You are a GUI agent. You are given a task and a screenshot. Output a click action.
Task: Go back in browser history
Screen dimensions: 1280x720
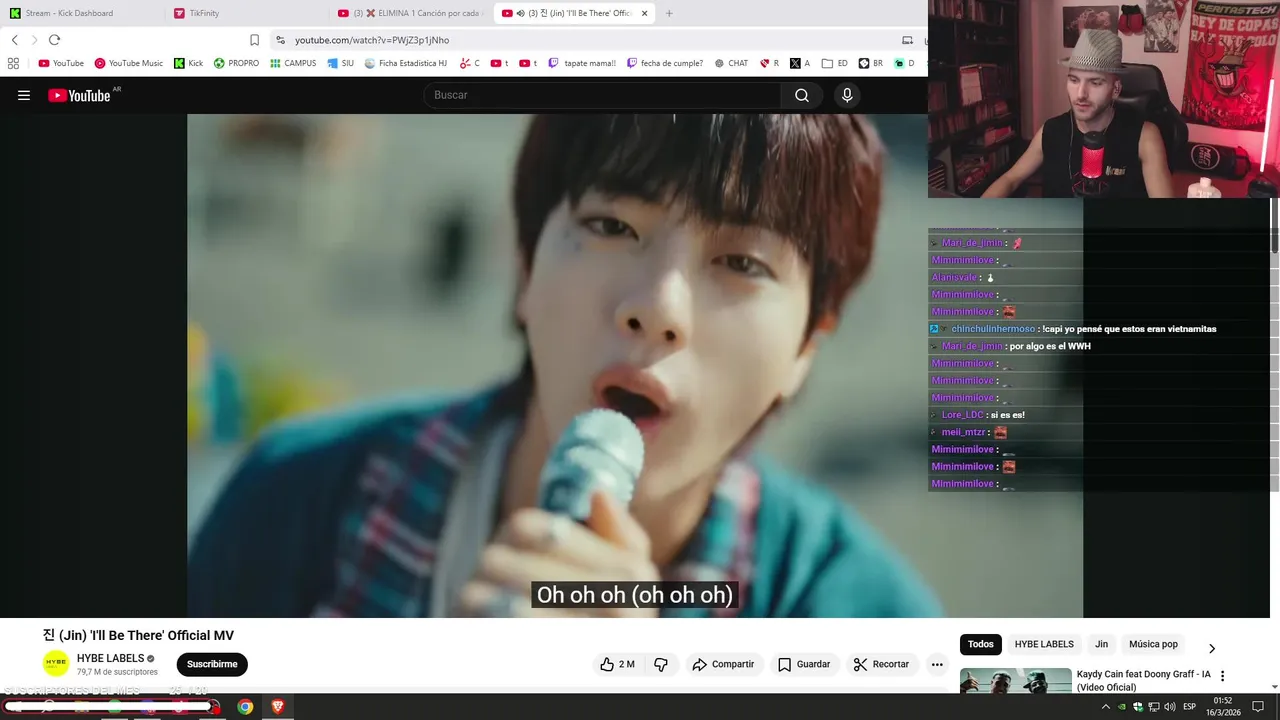(14, 40)
